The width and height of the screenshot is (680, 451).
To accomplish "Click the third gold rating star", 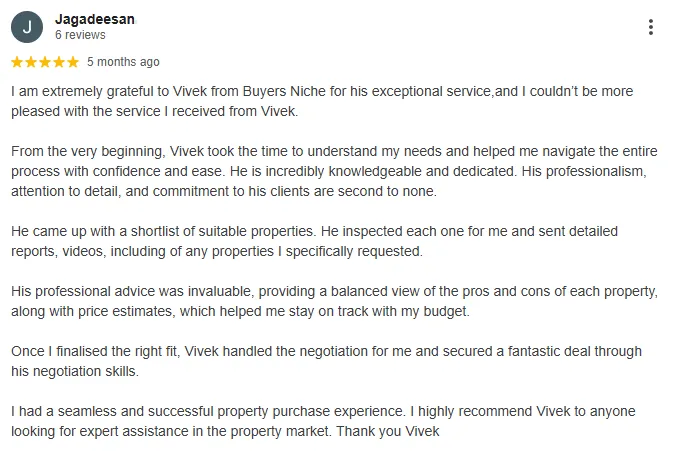I will [45, 62].
